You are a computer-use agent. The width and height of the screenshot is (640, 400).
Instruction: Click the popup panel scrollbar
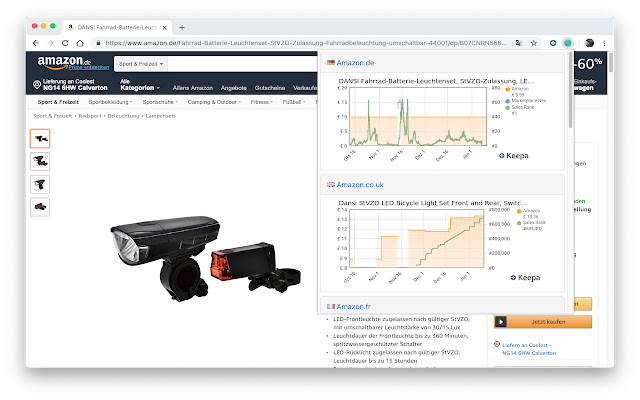point(570,91)
